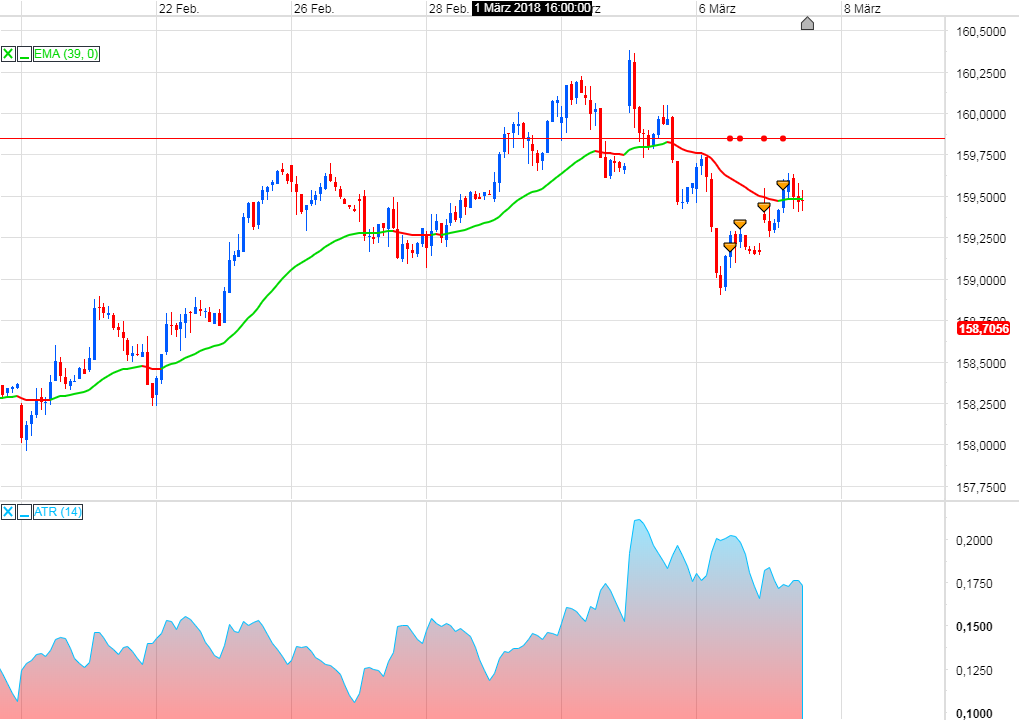Click the green X button beside EMA label
The height and width of the screenshot is (725, 1019).
(x=8, y=54)
